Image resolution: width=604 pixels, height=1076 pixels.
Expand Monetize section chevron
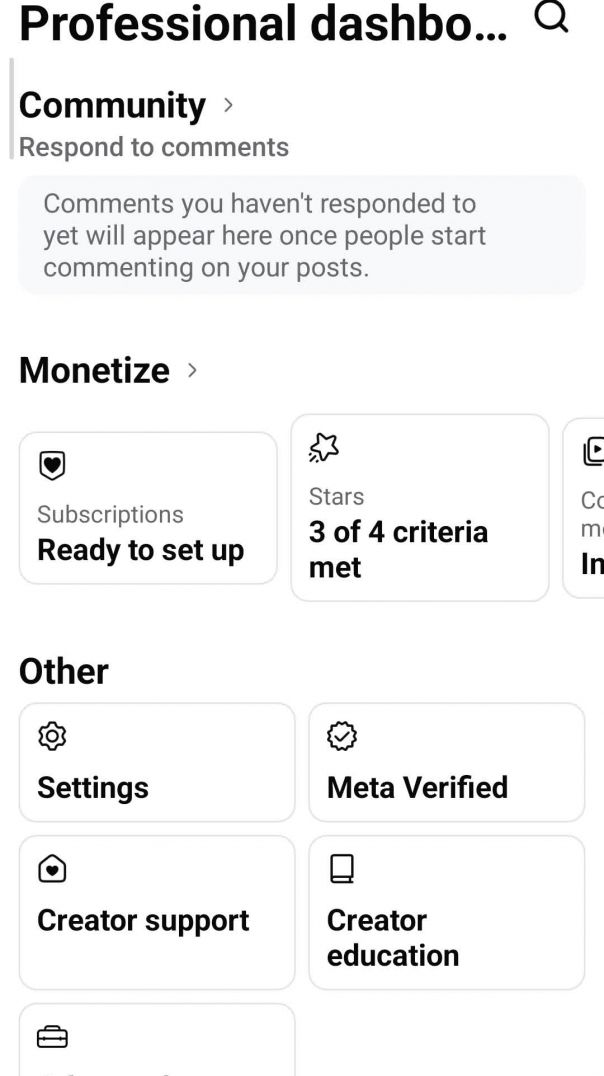click(192, 370)
